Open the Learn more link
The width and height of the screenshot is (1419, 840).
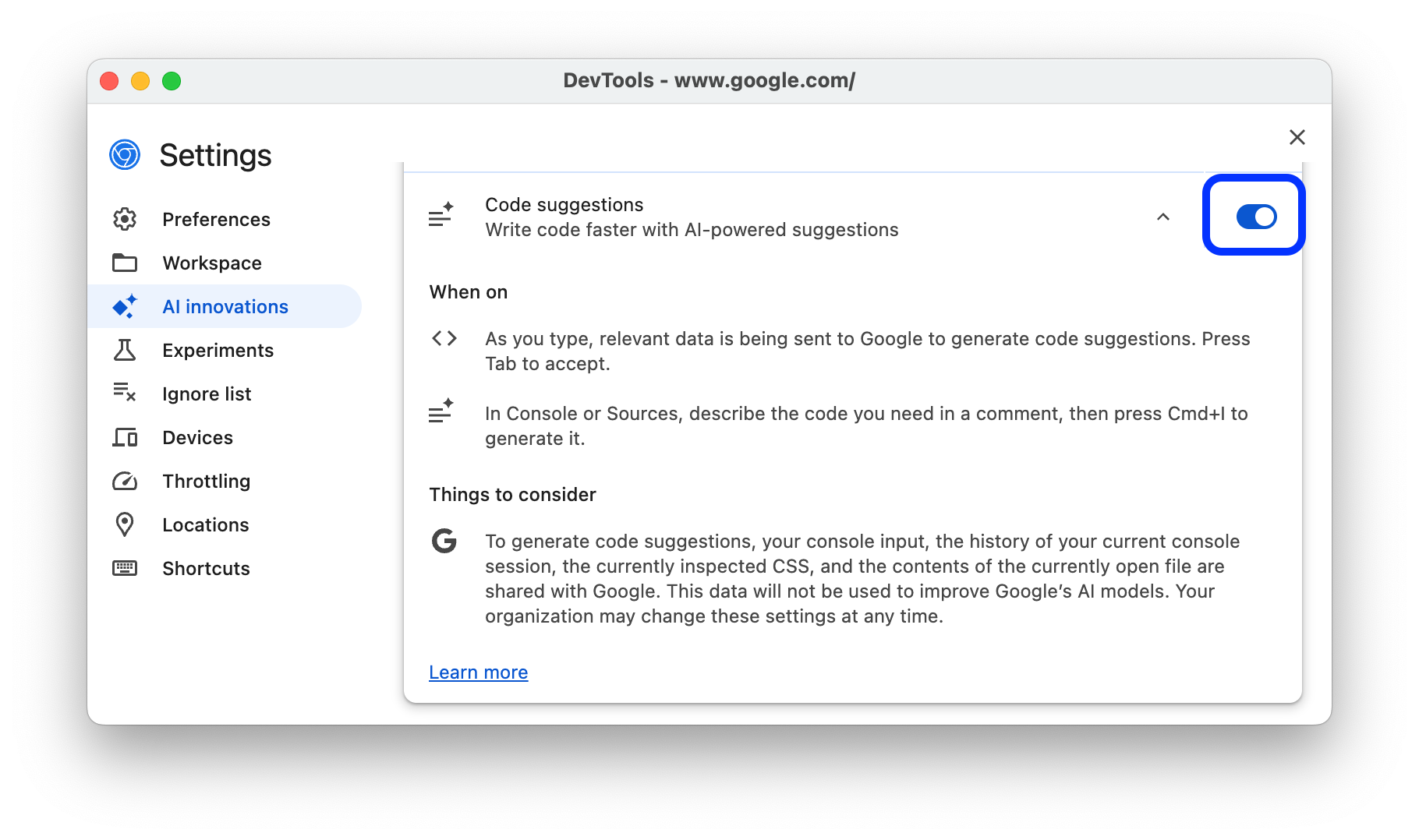pos(478,672)
